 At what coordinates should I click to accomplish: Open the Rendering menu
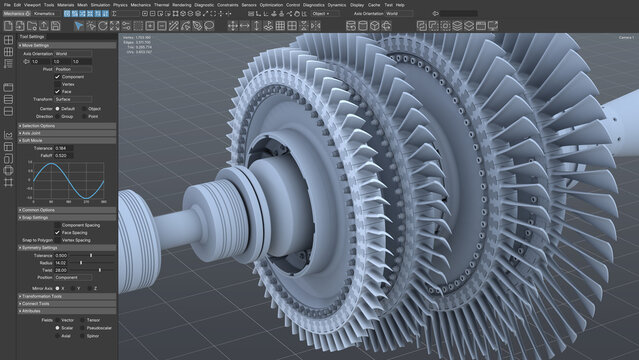(x=182, y=5)
